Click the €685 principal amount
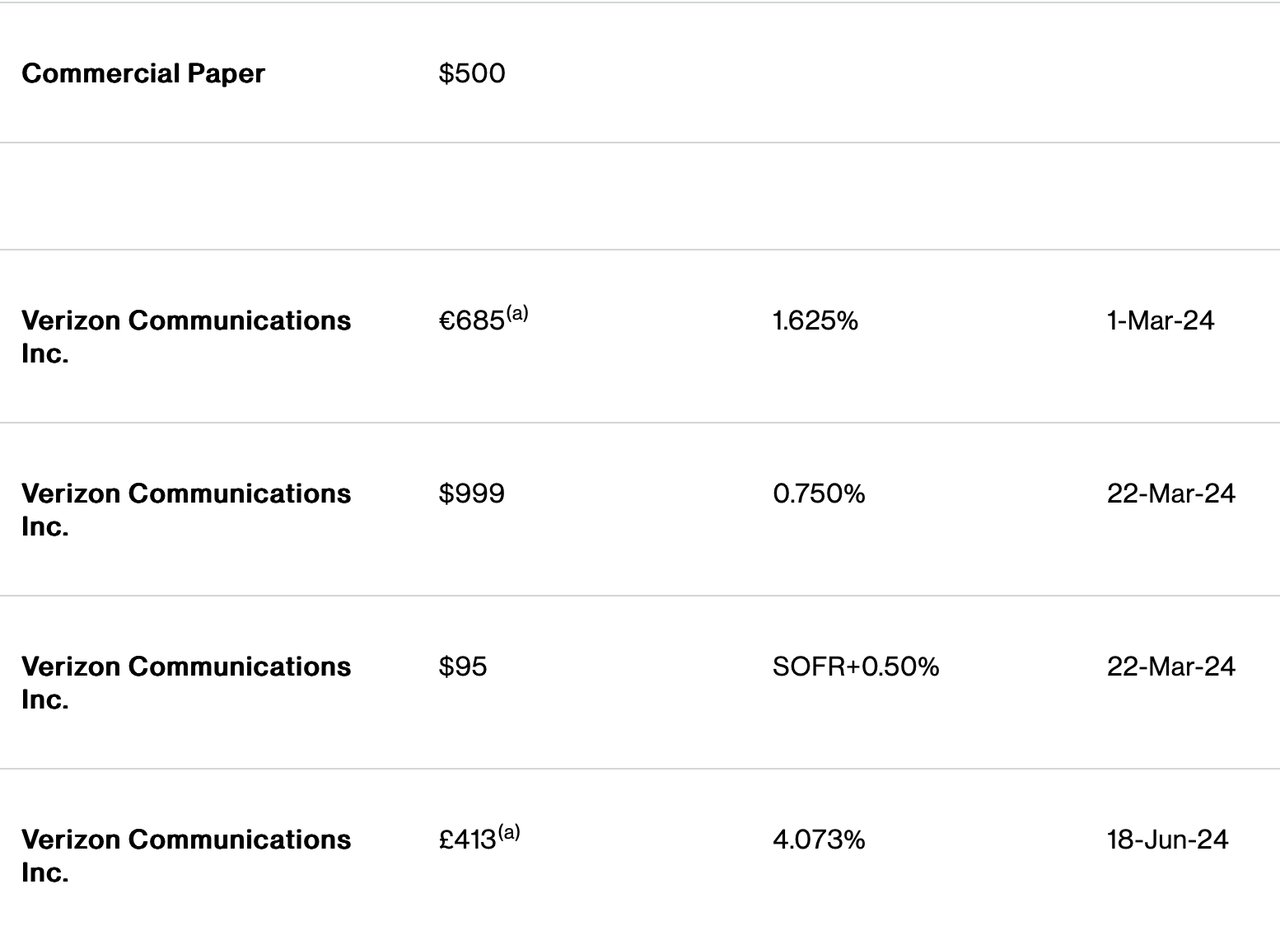This screenshot has width=1280, height=931. click(472, 321)
